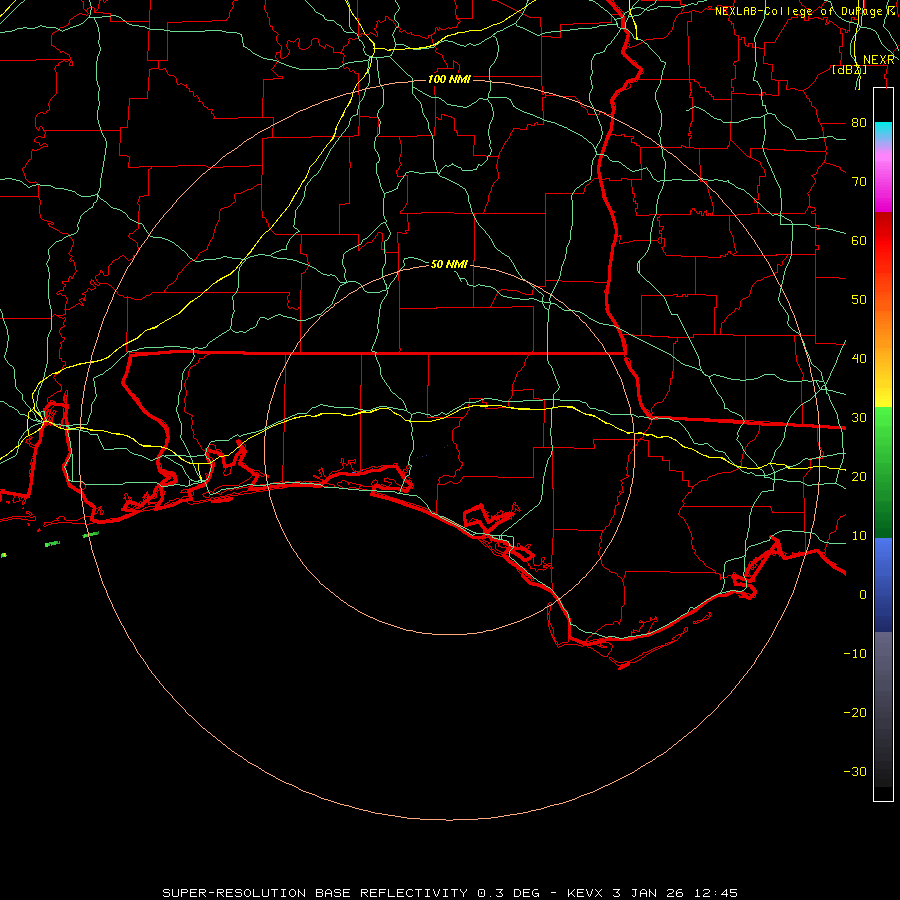
Task: Click the "12:45" timestamp in the caption
Action: tap(715, 893)
